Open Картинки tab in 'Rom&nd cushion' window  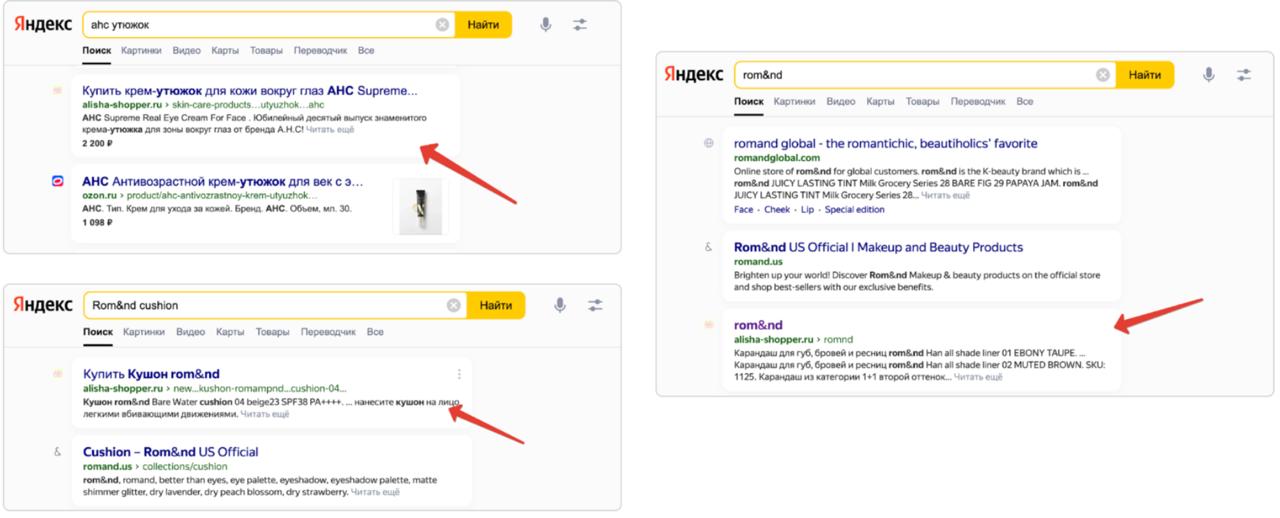145,331
